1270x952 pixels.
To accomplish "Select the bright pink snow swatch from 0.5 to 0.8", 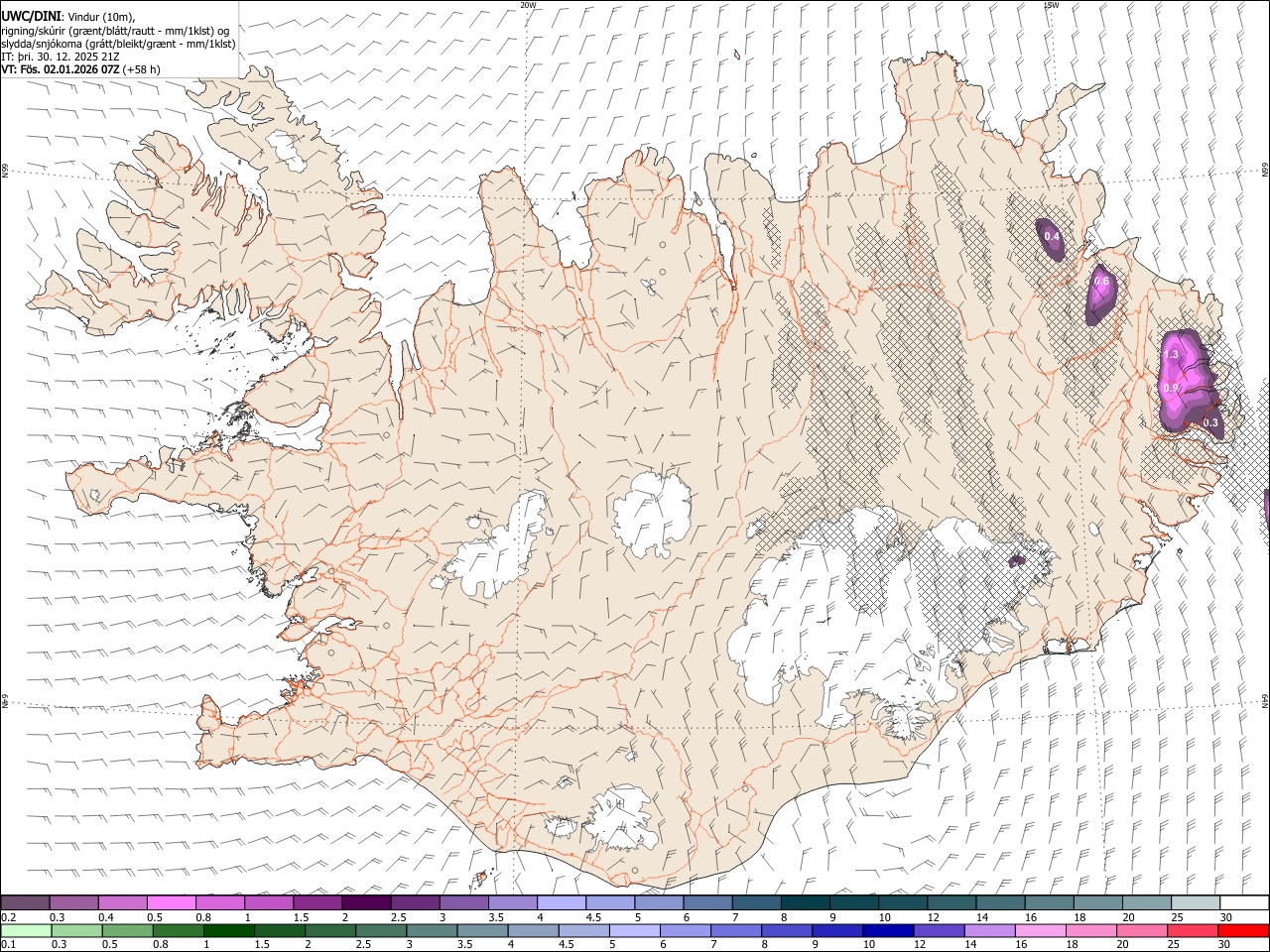I will [x=171, y=902].
